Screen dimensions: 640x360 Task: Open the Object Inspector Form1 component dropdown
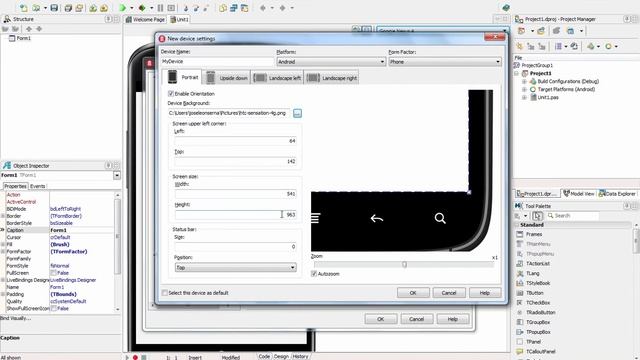[117, 175]
